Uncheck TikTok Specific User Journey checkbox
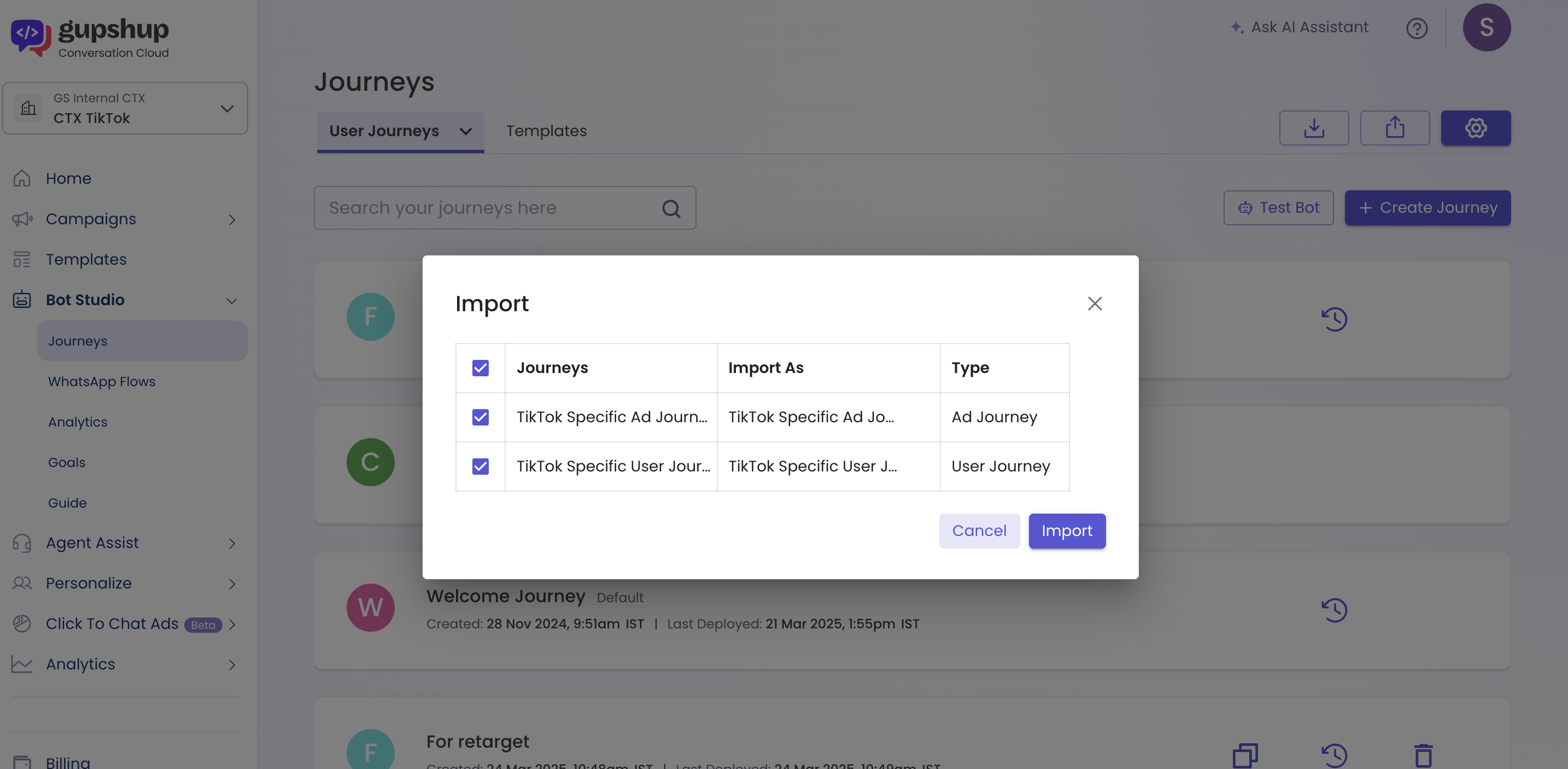The width and height of the screenshot is (1568, 769). pos(480,467)
